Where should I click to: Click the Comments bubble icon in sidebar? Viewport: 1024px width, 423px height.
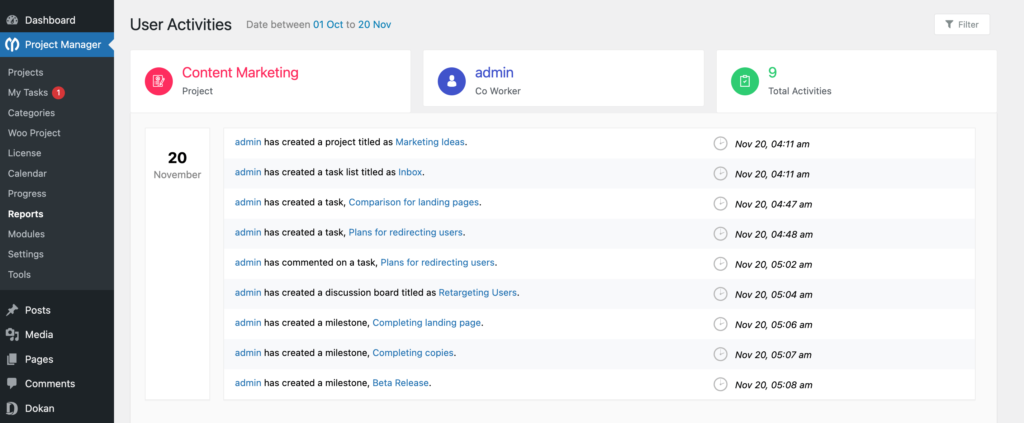click(x=11, y=383)
